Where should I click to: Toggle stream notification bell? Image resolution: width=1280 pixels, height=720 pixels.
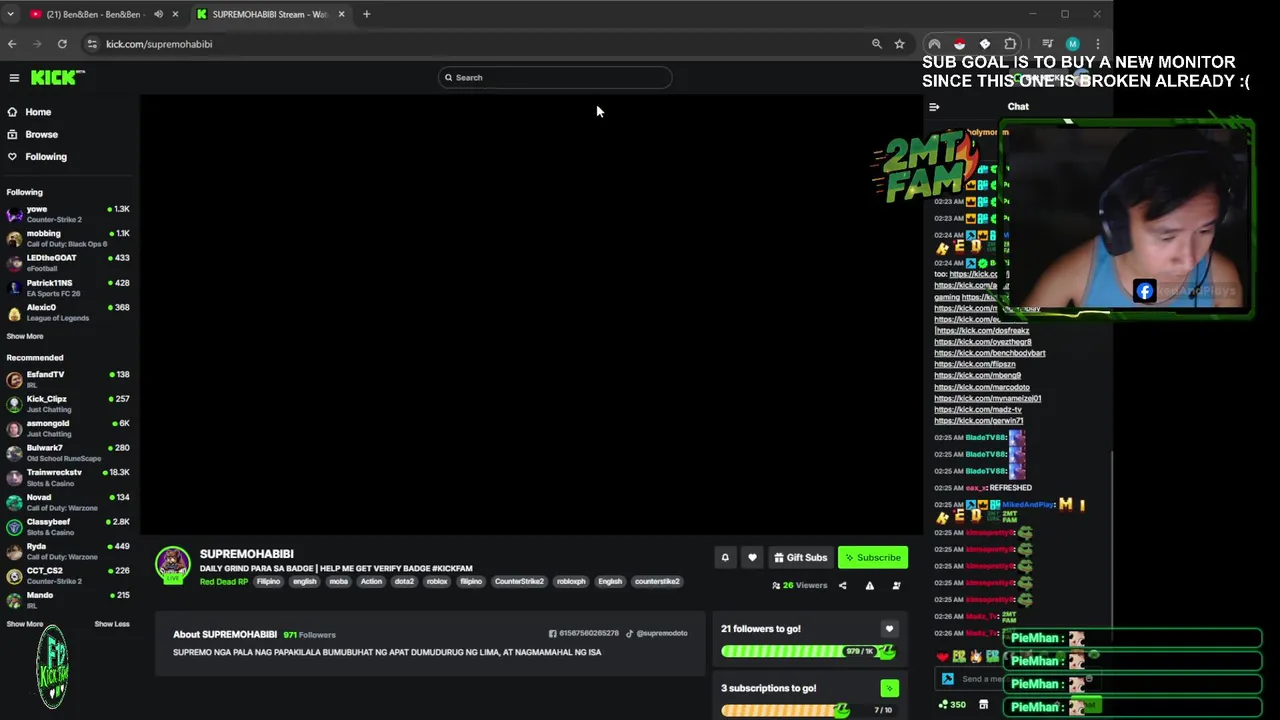pyautogui.click(x=725, y=558)
